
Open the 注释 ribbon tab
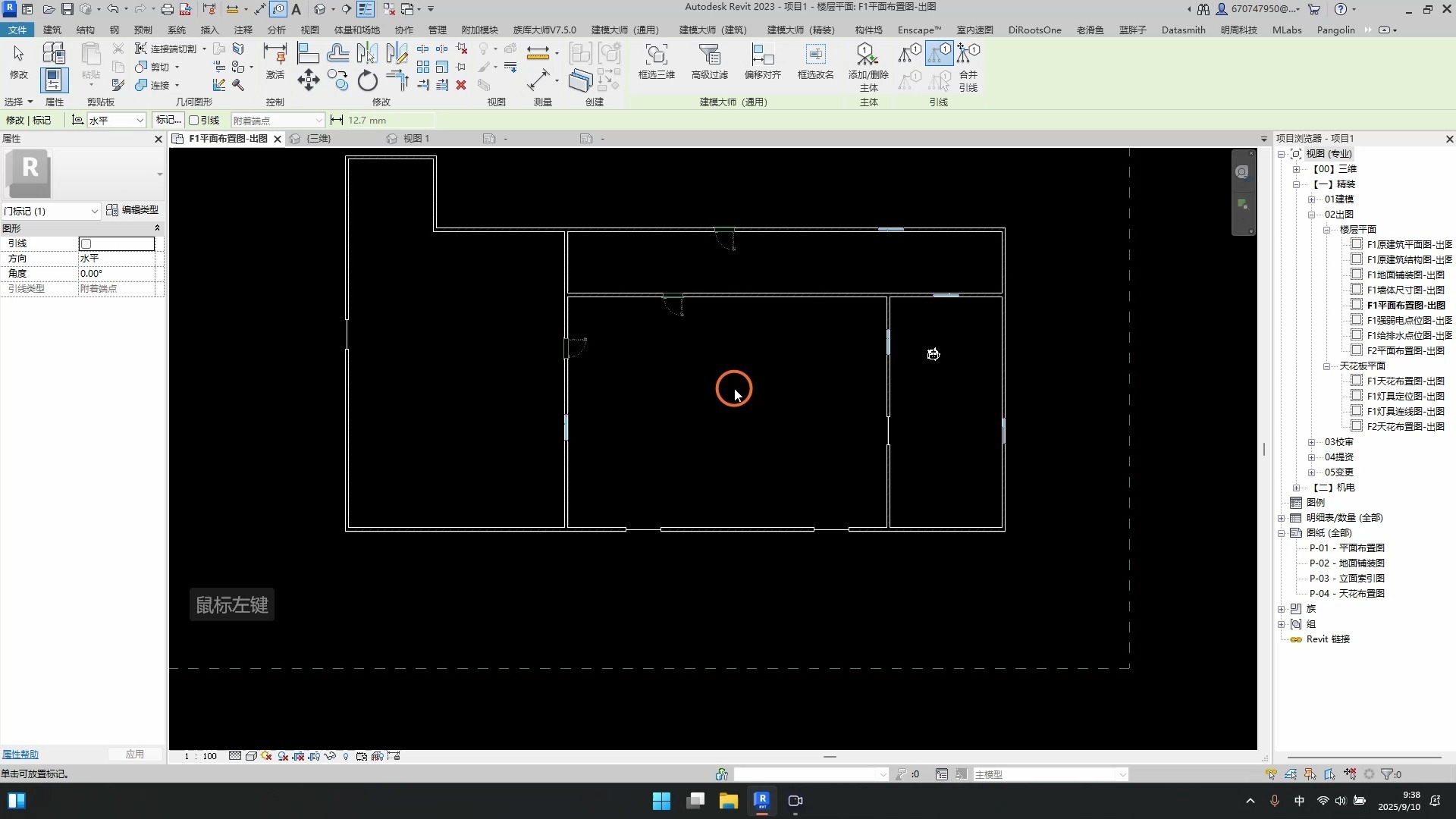pos(243,30)
